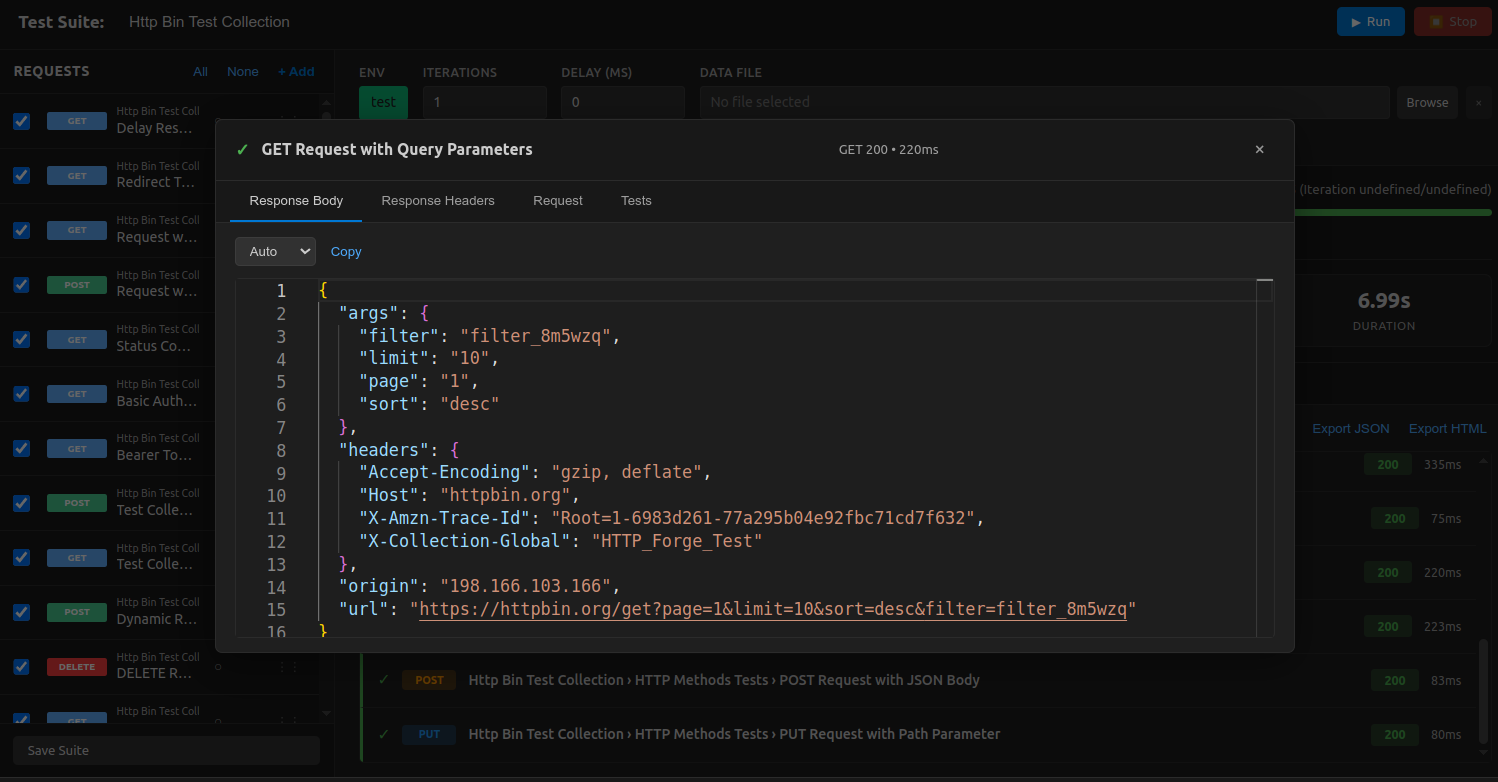This screenshot has width=1498, height=782.
Task: Click the green checkmark beside POST Request with JSON Body
Action: click(x=382, y=679)
